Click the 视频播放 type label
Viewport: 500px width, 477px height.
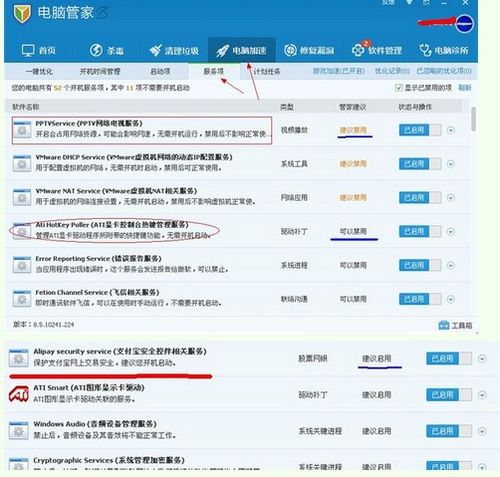coord(294,130)
